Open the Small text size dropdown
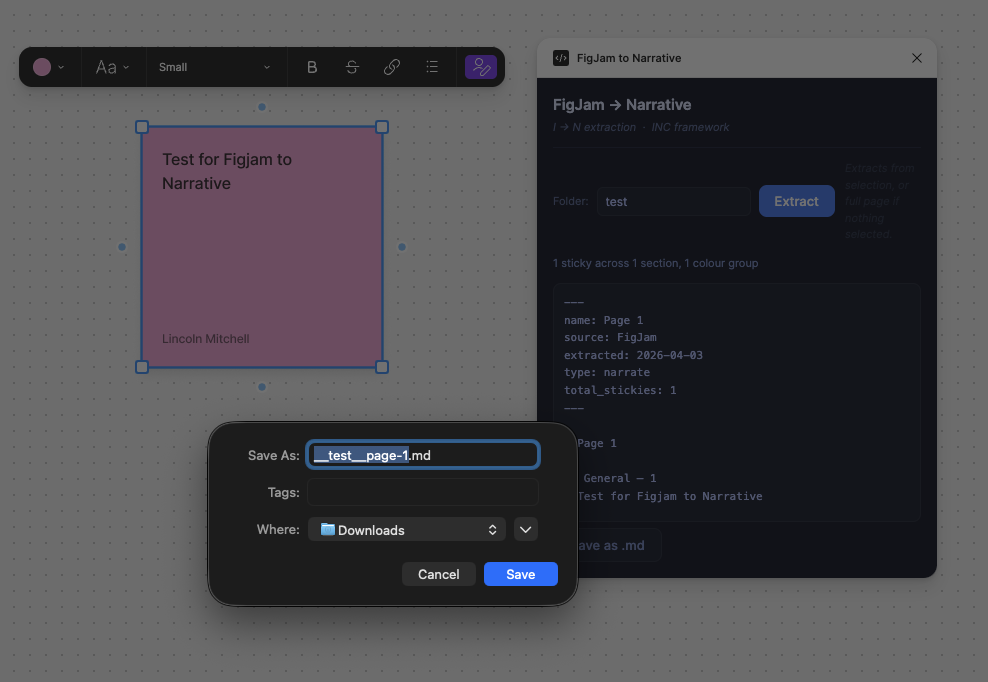Viewport: 988px width, 682px height. (x=214, y=67)
